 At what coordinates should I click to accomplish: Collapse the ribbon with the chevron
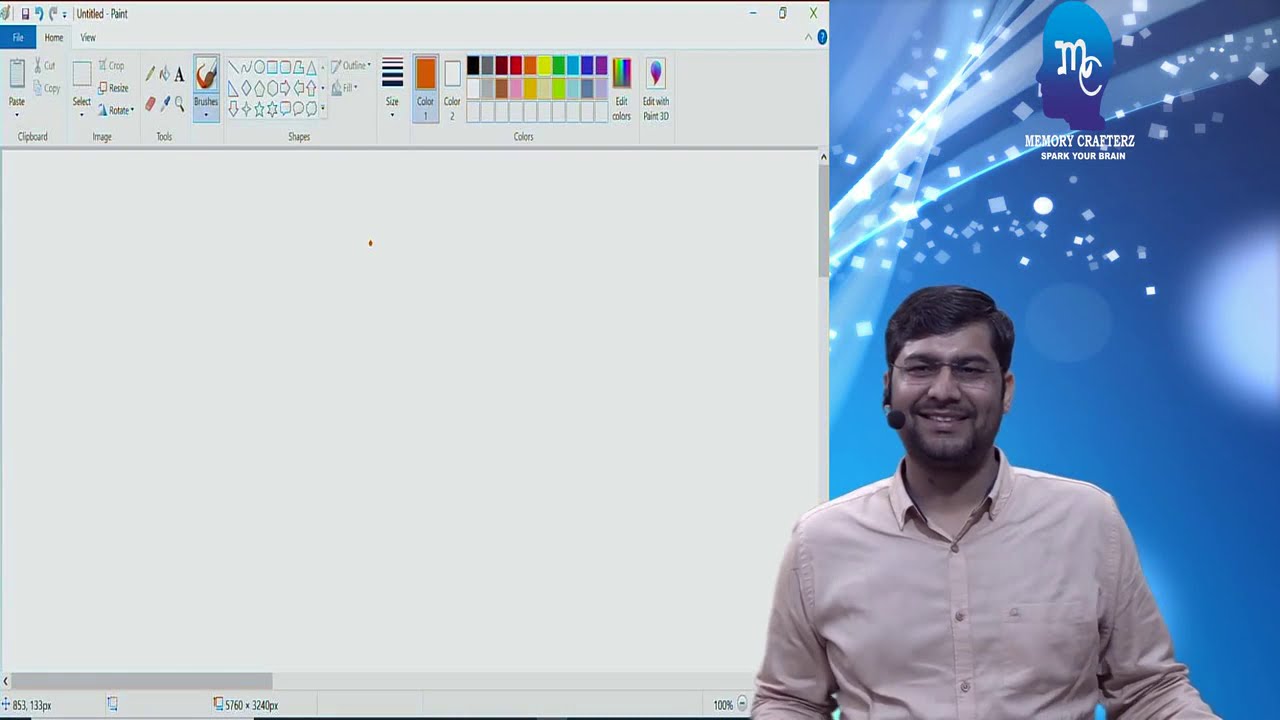pyautogui.click(x=808, y=37)
